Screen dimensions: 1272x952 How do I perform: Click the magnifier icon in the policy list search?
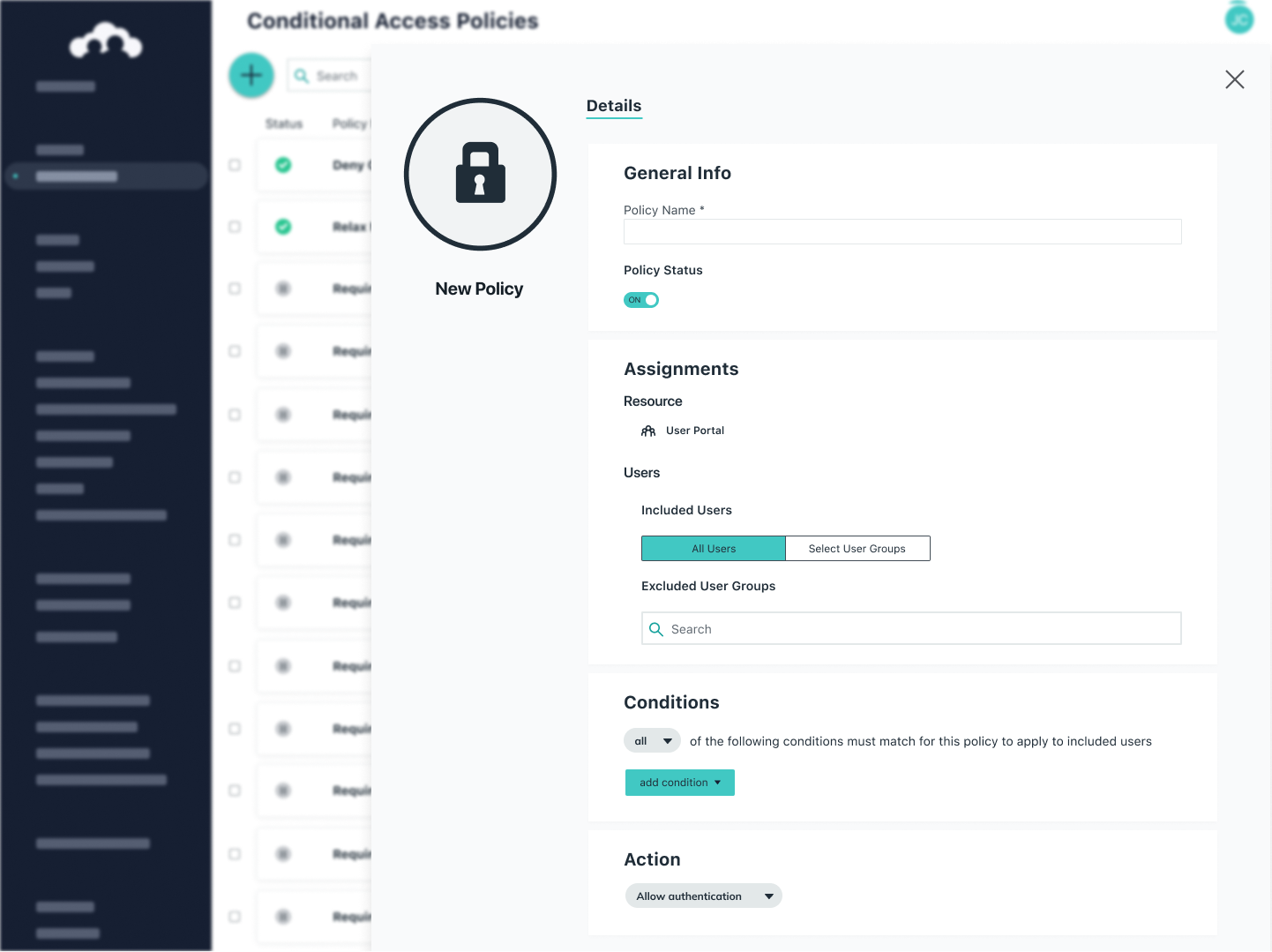coord(303,75)
